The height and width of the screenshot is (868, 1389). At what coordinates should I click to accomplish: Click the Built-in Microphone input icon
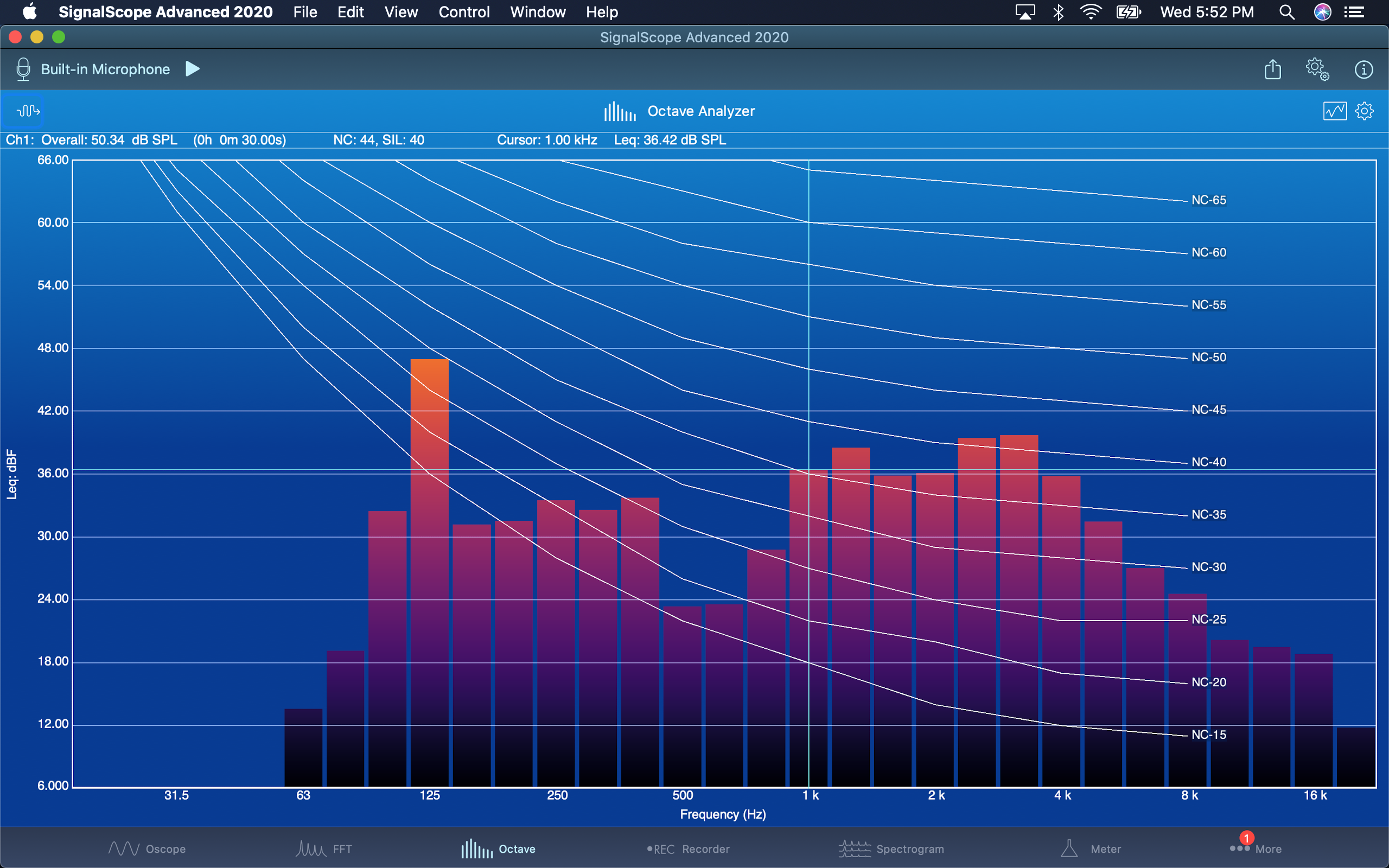[23, 69]
